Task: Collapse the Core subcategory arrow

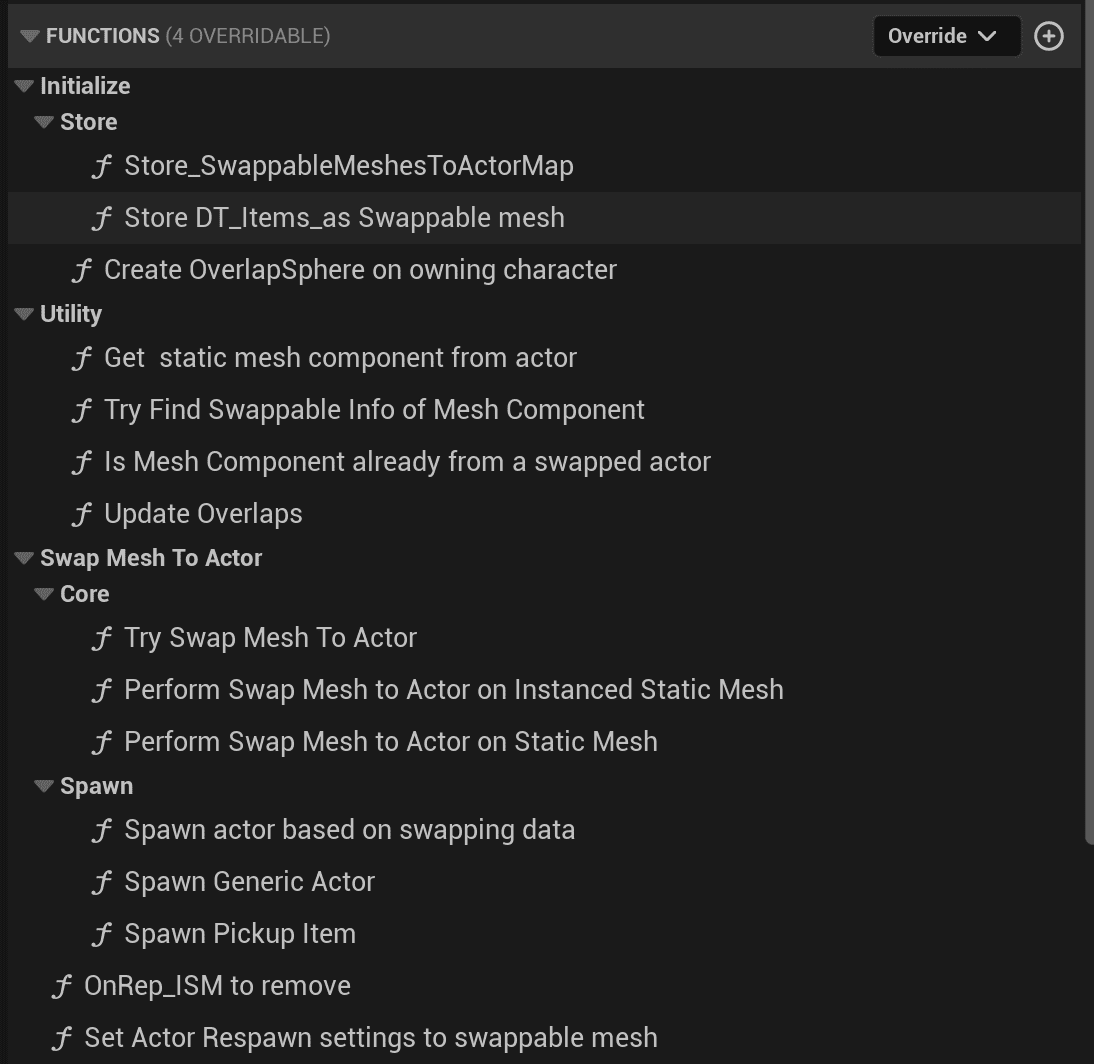Action: pyautogui.click(x=44, y=594)
